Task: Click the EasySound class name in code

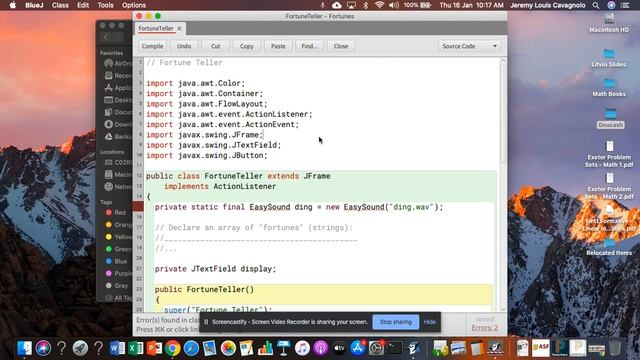Action: tap(270, 207)
